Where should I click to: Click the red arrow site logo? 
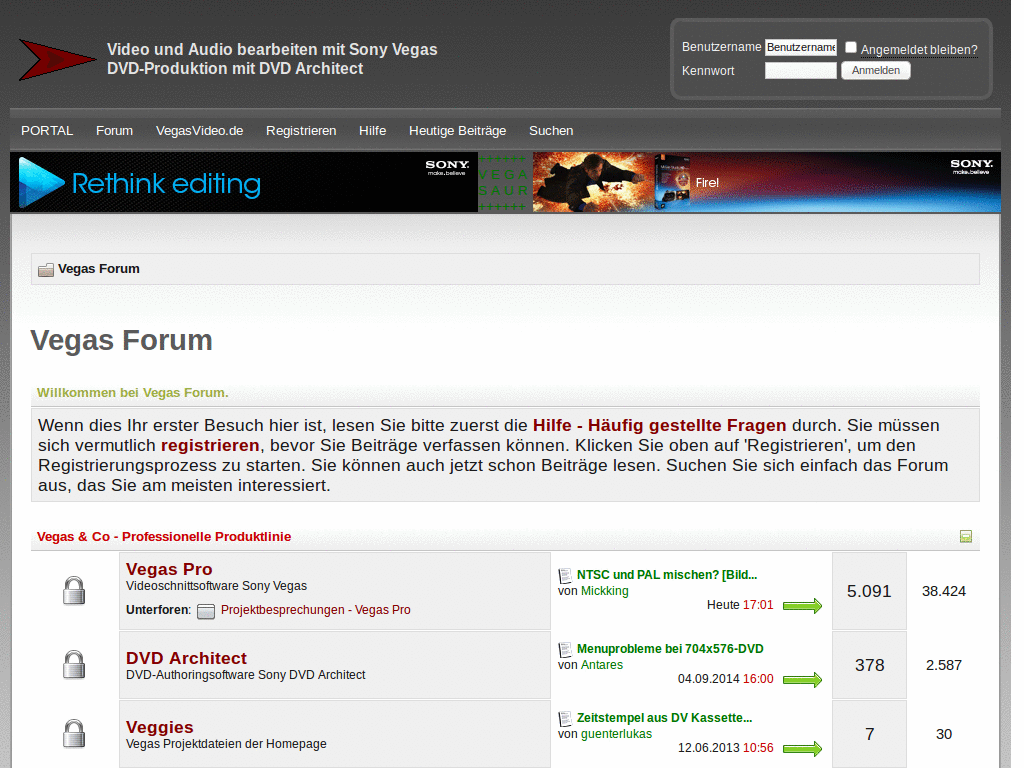[x=57, y=59]
